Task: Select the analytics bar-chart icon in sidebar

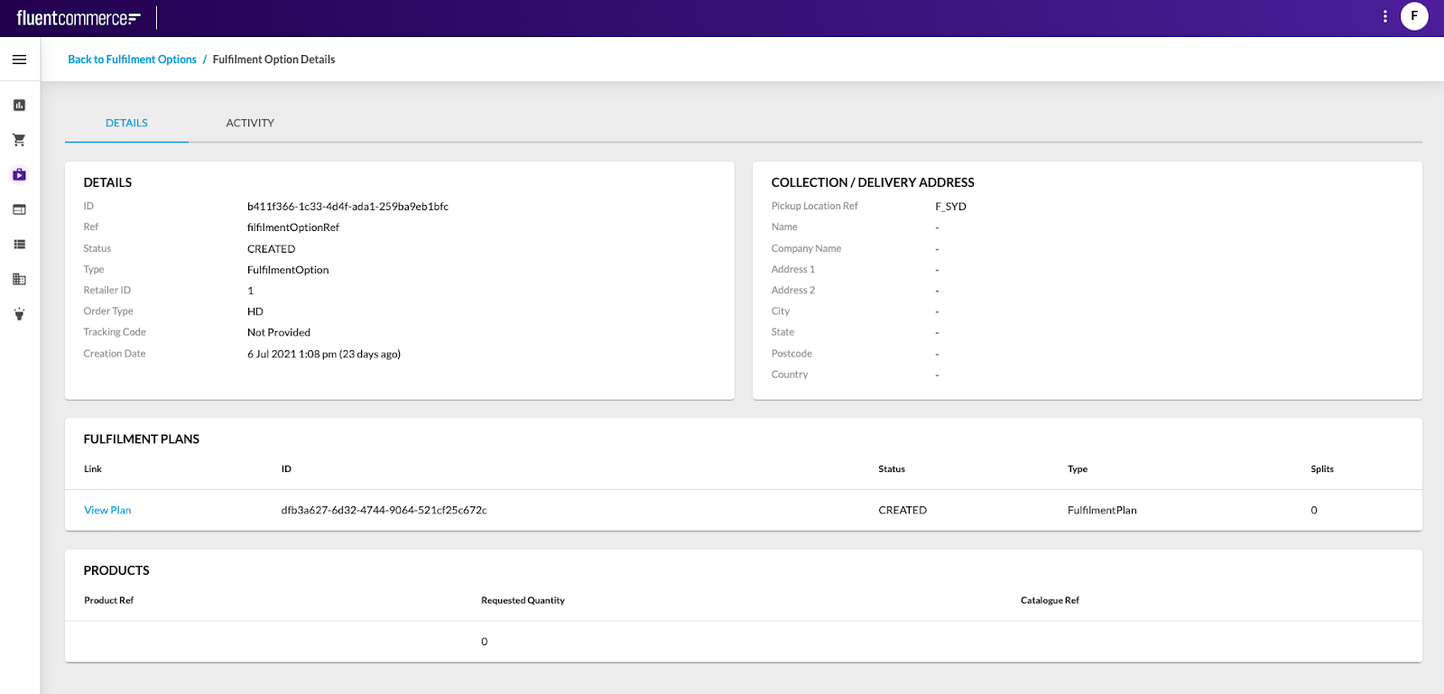Action: click(x=18, y=104)
